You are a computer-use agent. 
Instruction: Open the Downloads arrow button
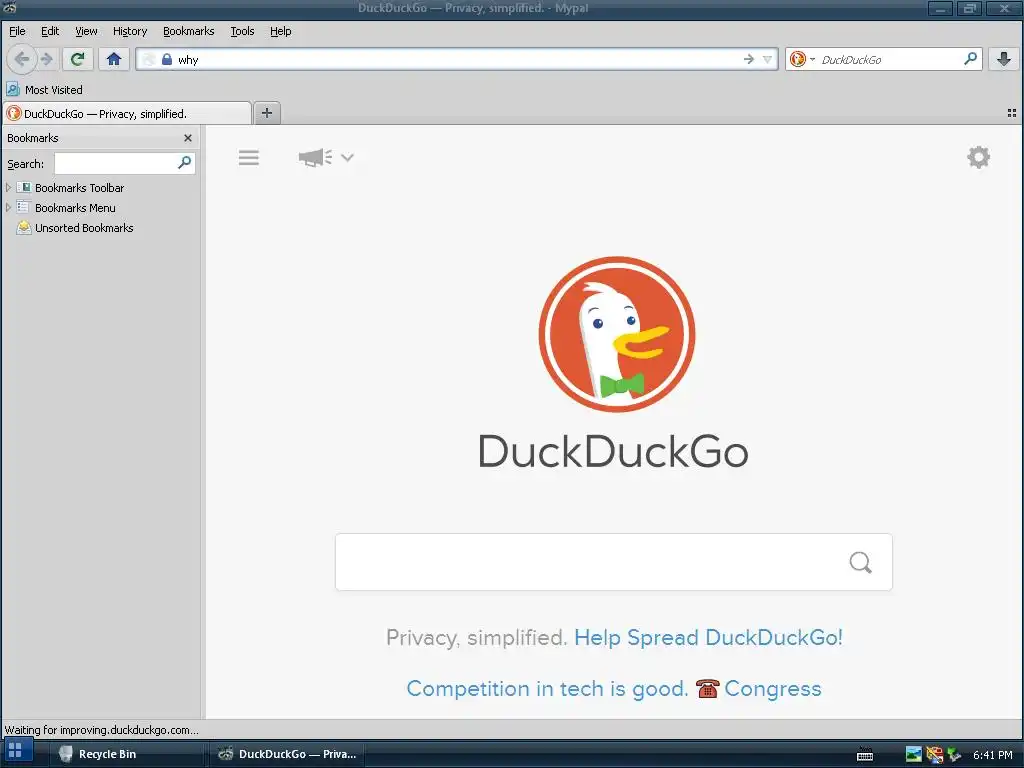click(x=1004, y=59)
